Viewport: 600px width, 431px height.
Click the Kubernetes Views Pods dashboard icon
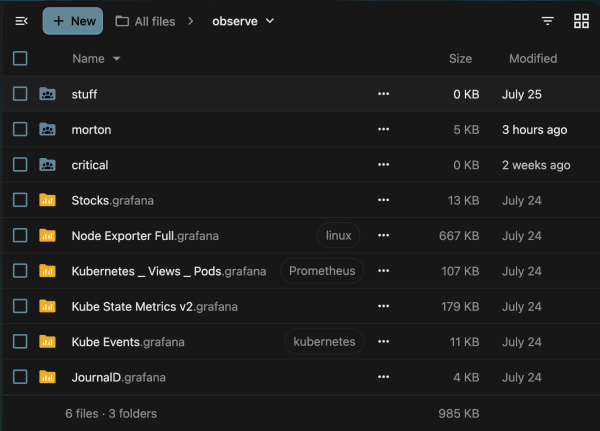pos(47,271)
